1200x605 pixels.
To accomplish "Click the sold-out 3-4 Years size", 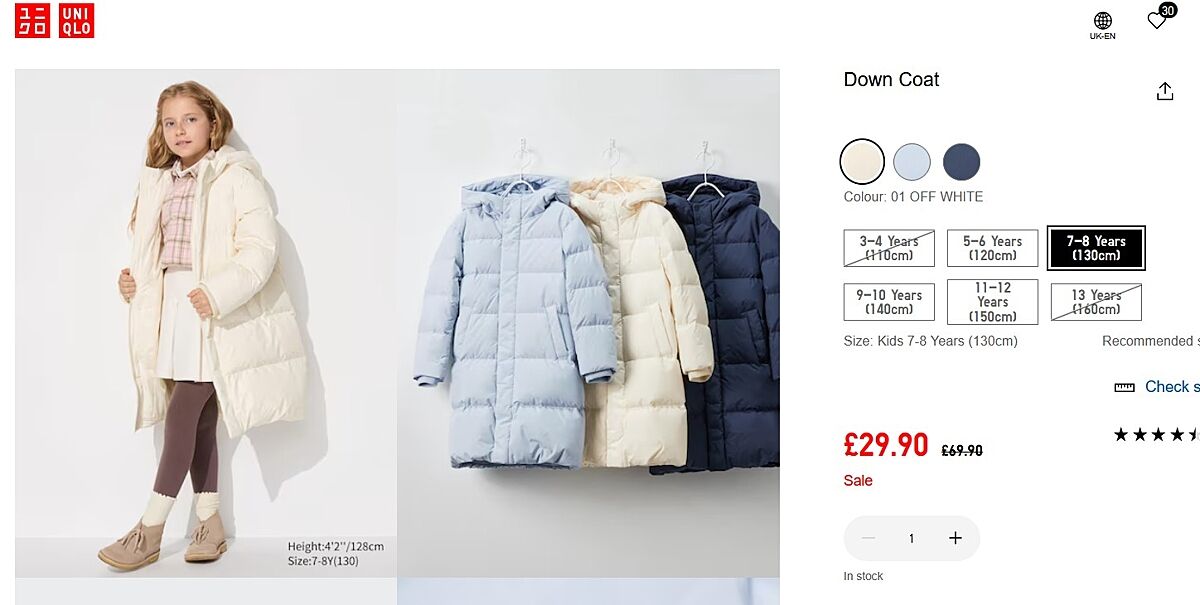I will click(x=889, y=248).
